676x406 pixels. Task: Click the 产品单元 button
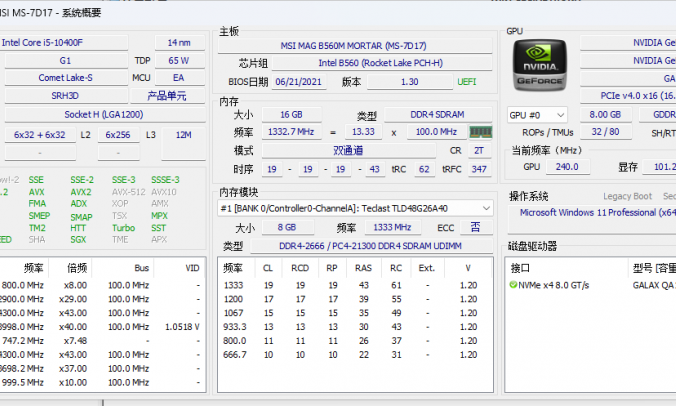(x=167, y=96)
